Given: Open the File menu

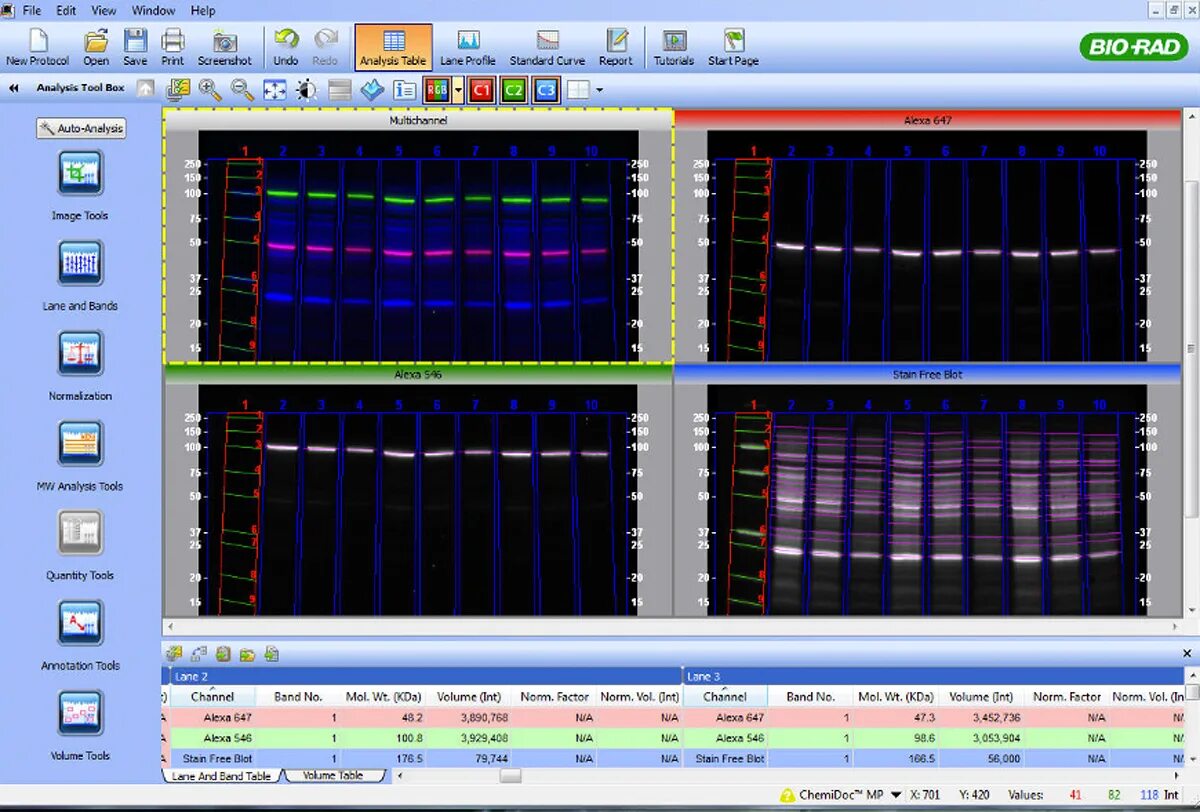Looking at the screenshot, I should tap(31, 10).
